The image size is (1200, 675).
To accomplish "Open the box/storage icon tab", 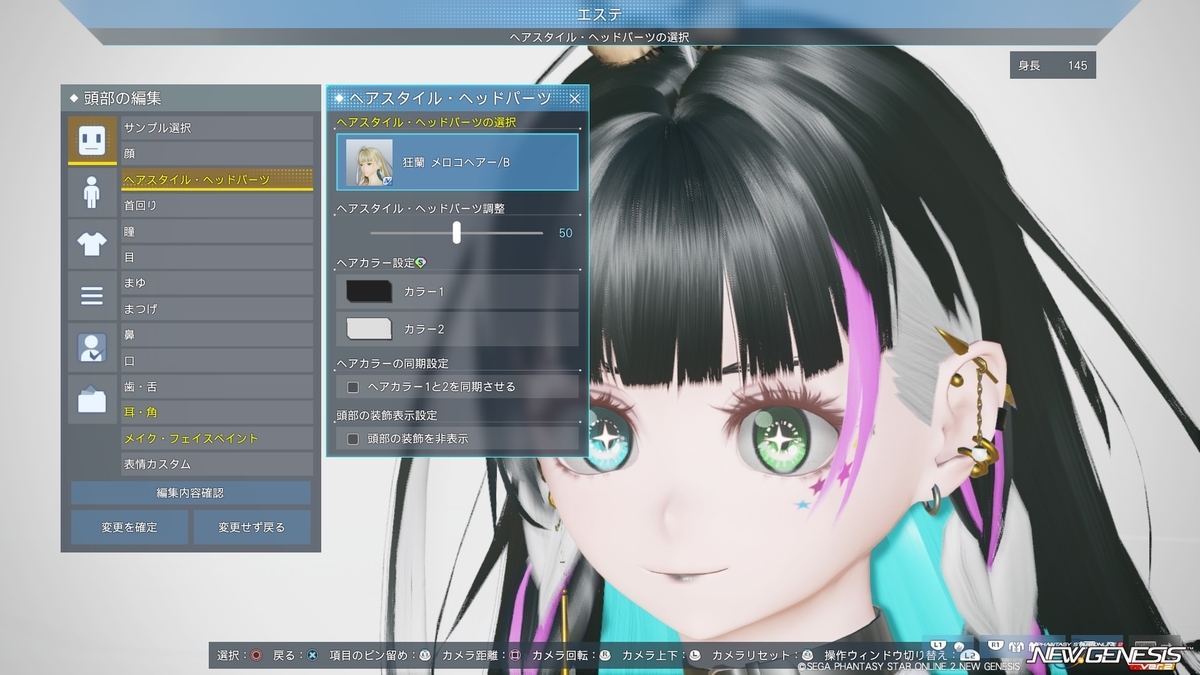I will [x=92, y=400].
